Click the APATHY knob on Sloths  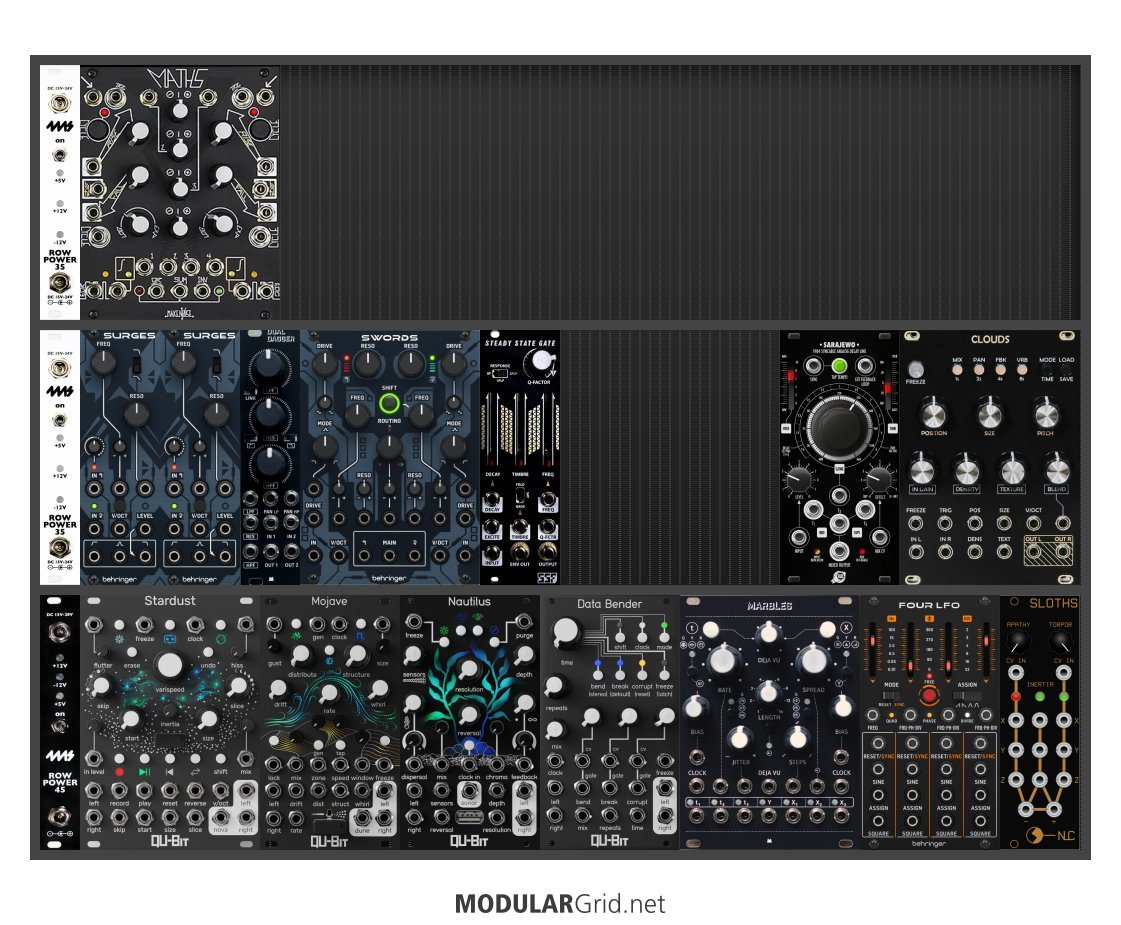[x=1017, y=643]
